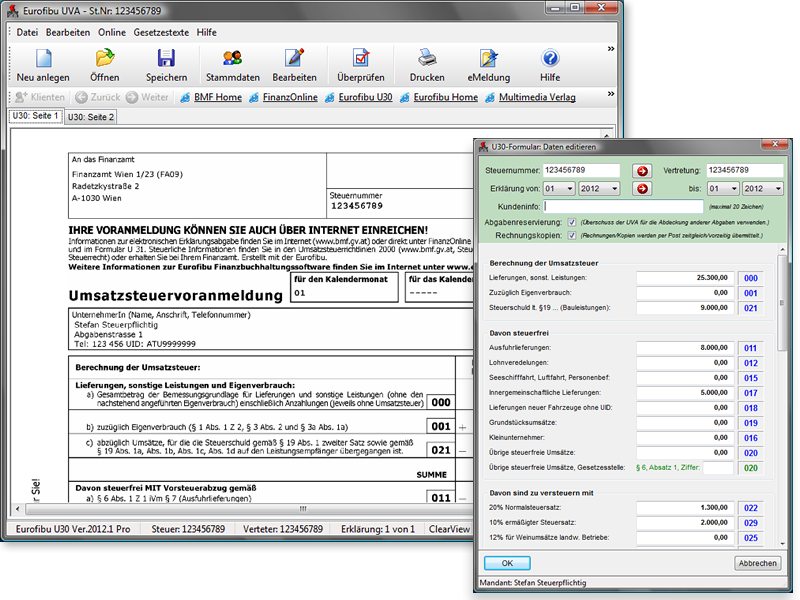800x600 pixels.
Task: Start eMeldung electronic submission icon
Action: (488, 58)
